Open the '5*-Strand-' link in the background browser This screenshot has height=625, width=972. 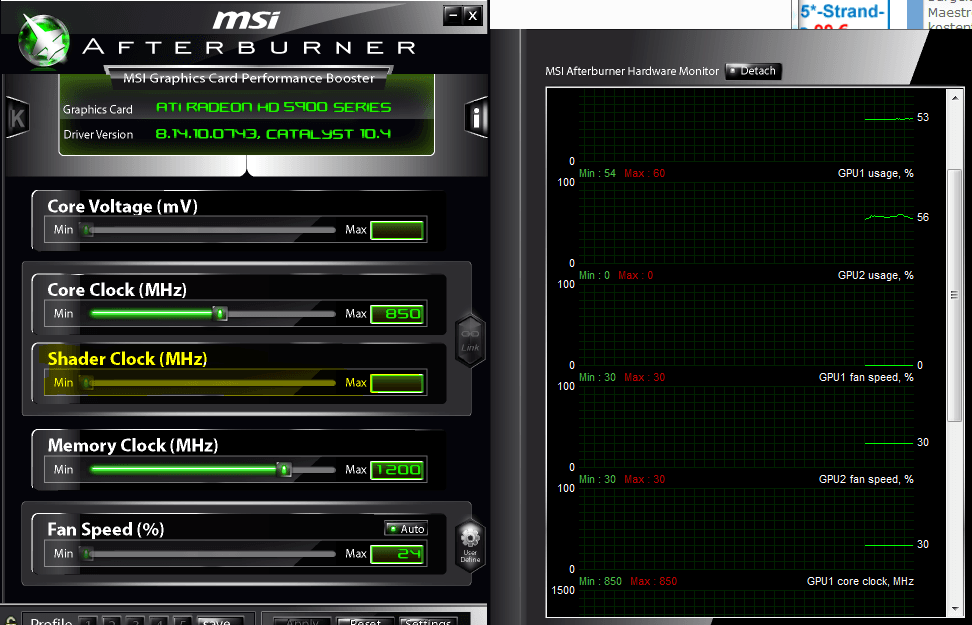coord(842,11)
